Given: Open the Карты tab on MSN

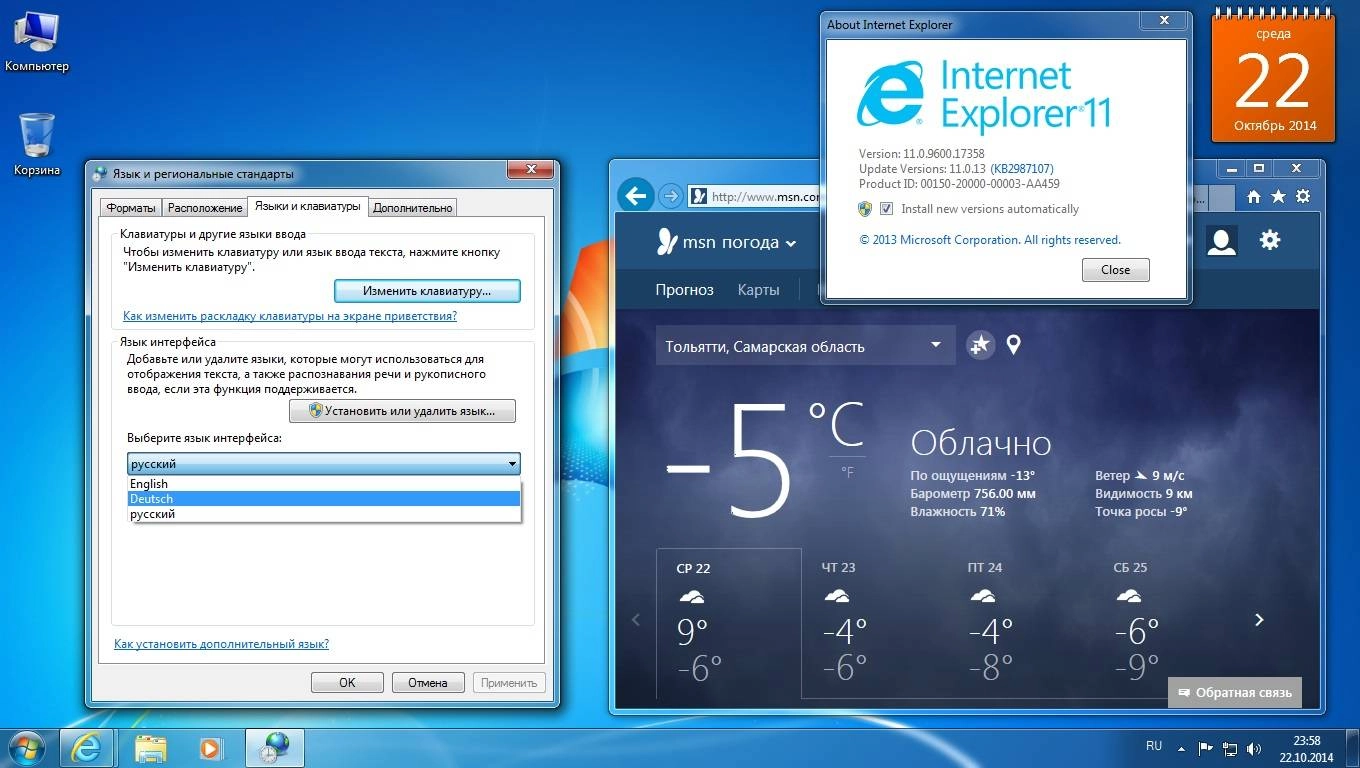Looking at the screenshot, I should coord(758,290).
